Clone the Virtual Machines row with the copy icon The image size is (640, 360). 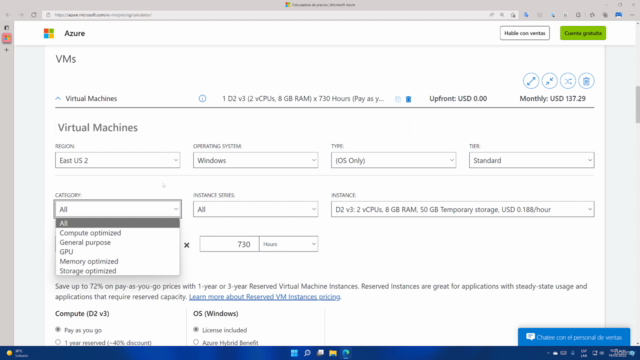pos(398,99)
